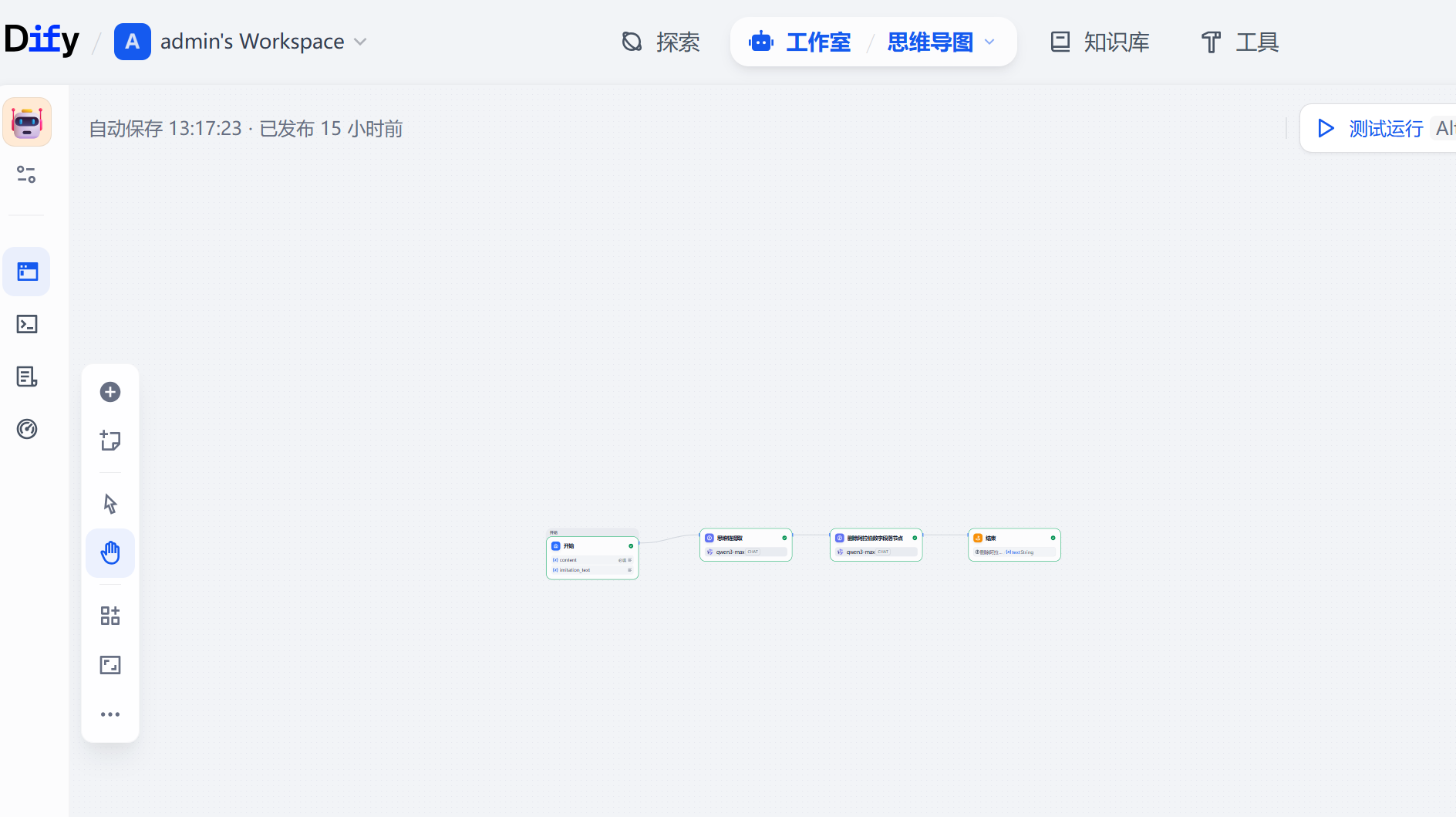Select the 结束 end node
Image resolution: width=1456 pixels, height=817 pixels.
click(x=1014, y=545)
